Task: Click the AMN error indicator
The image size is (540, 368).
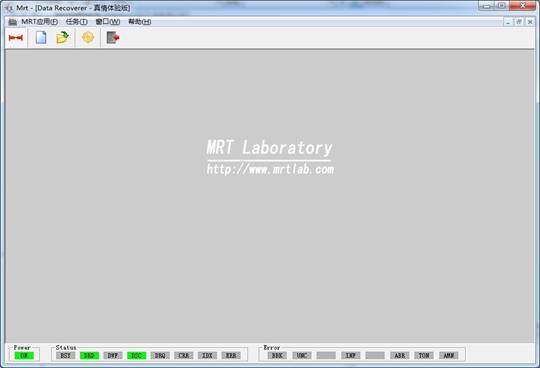Action: tap(449, 356)
